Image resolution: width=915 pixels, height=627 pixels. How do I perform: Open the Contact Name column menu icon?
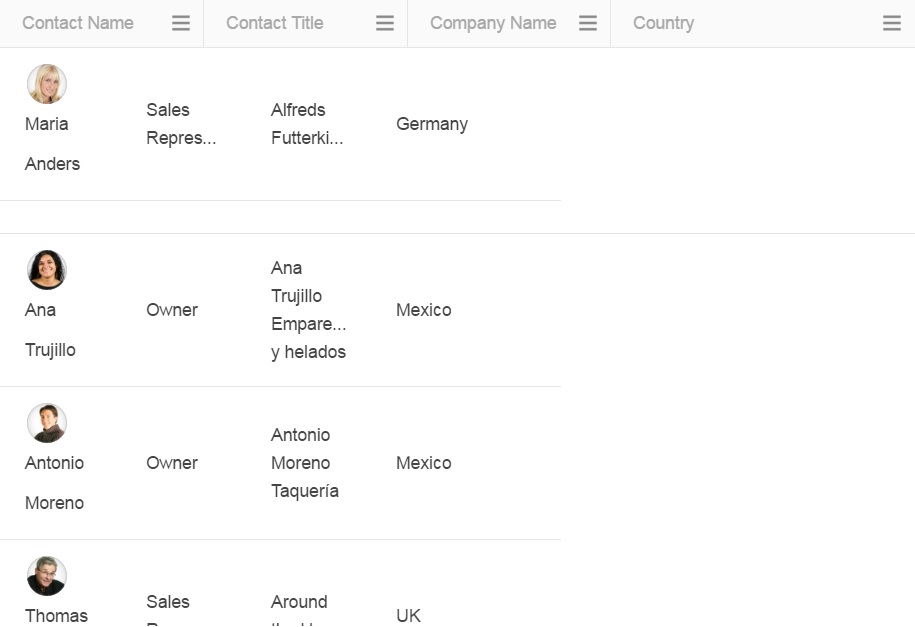click(x=181, y=23)
